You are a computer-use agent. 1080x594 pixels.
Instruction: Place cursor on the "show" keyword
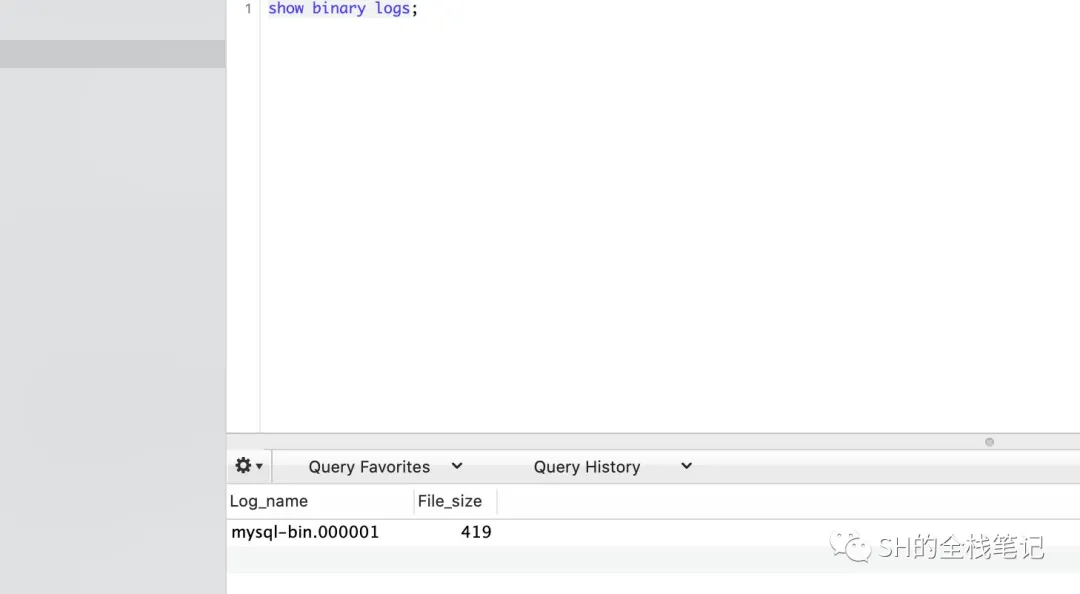[x=286, y=9]
